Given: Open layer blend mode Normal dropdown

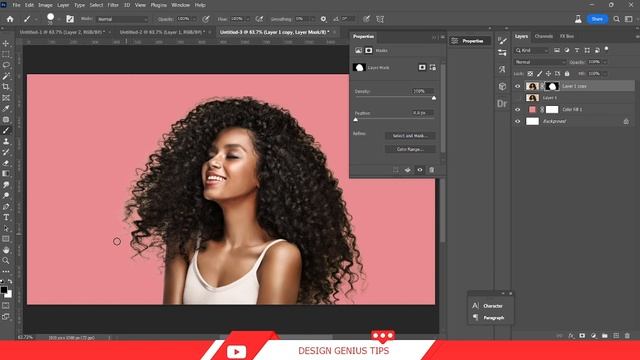Looking at the screenshot, I should click(x=540, y=62).
